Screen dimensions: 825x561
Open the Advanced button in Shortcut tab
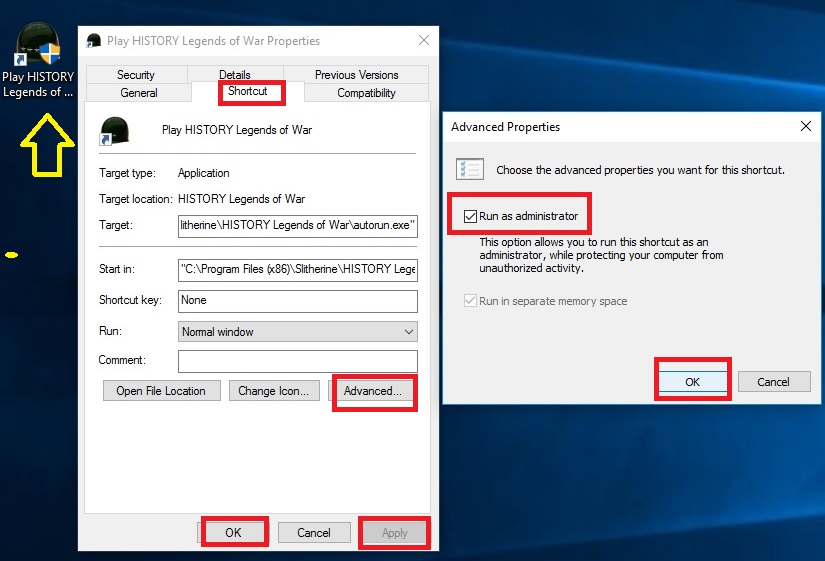[x=373, y=391]
